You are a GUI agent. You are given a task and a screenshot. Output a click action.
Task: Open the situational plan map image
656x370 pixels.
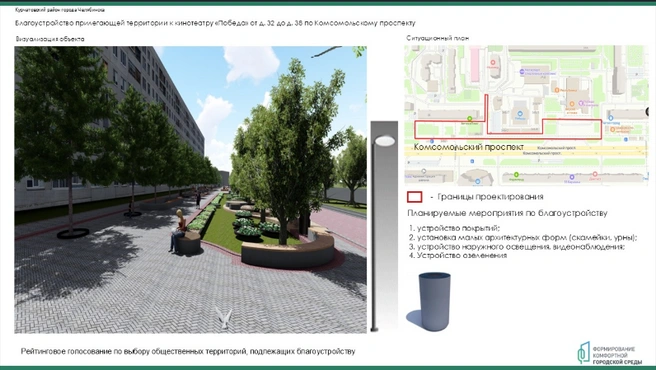(x=526, y=116)
